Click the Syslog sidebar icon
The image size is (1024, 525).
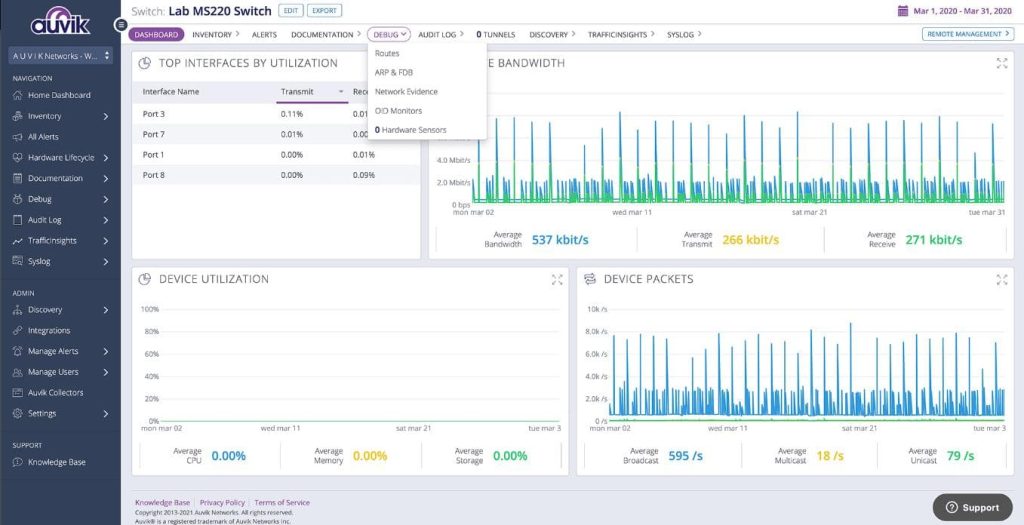pyautogui.click(x=18, y=261)
